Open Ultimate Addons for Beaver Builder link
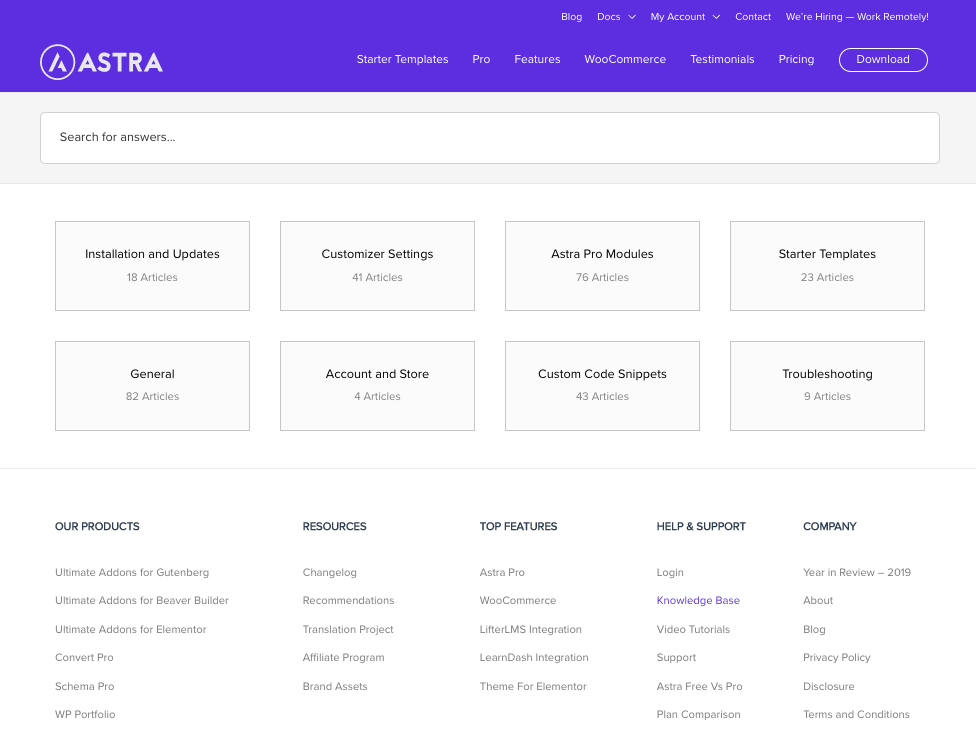Screen dimensions: 976x756 click(142, 600)
